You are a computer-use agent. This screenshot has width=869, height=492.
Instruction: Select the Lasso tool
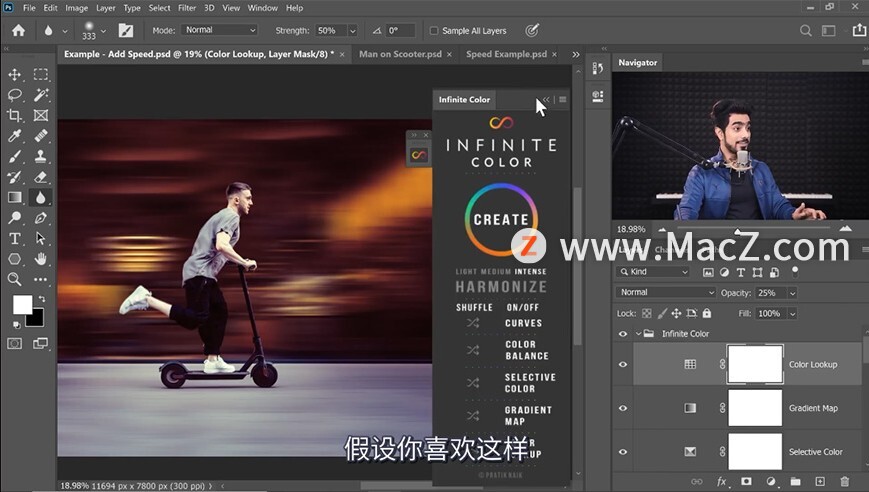(x=14, y=95)
